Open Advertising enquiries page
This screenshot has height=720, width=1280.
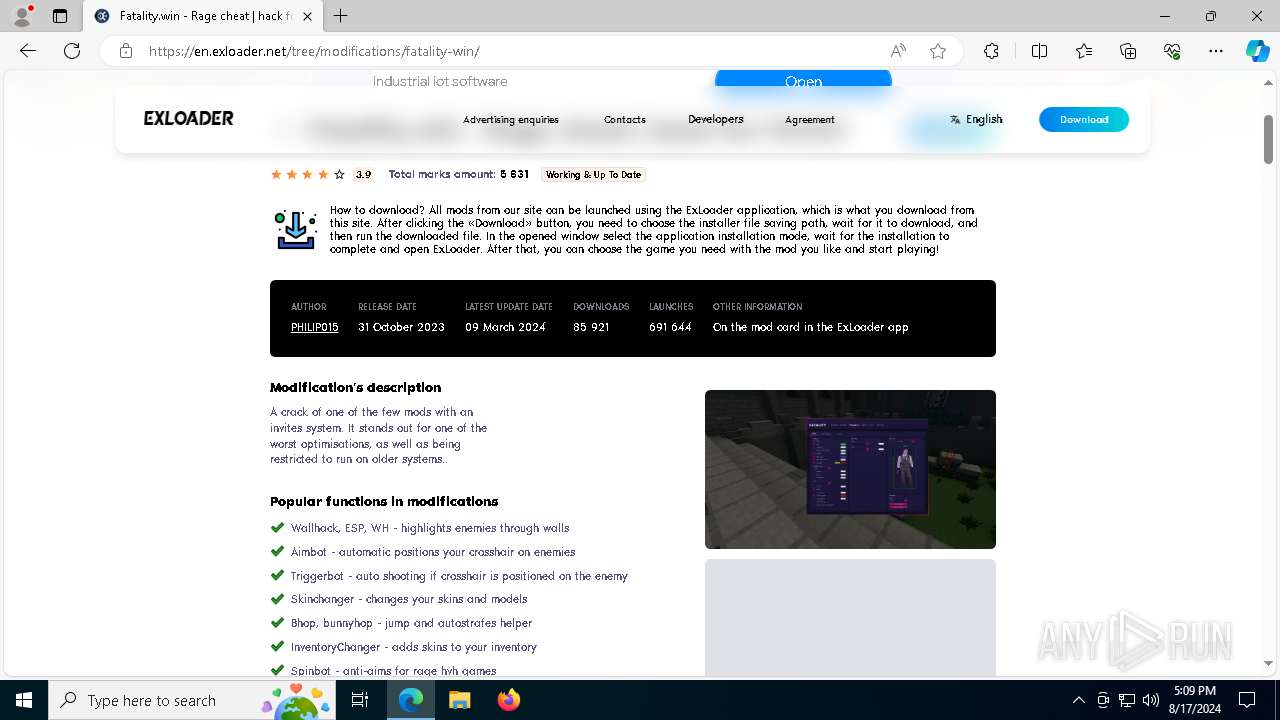(511, 119)
